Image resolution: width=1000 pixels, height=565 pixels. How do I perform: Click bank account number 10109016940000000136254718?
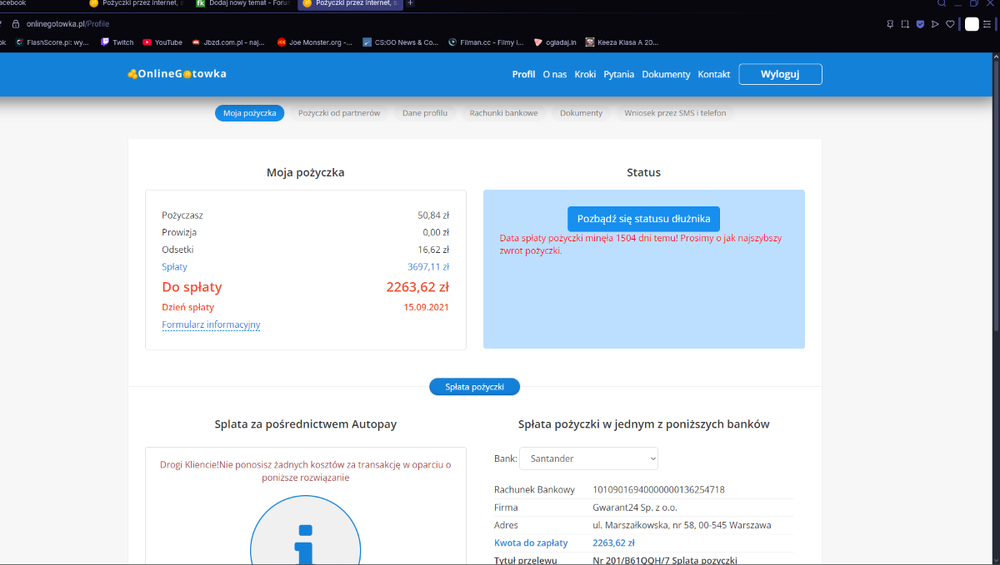pyautogui.click(x=659, y=490)
